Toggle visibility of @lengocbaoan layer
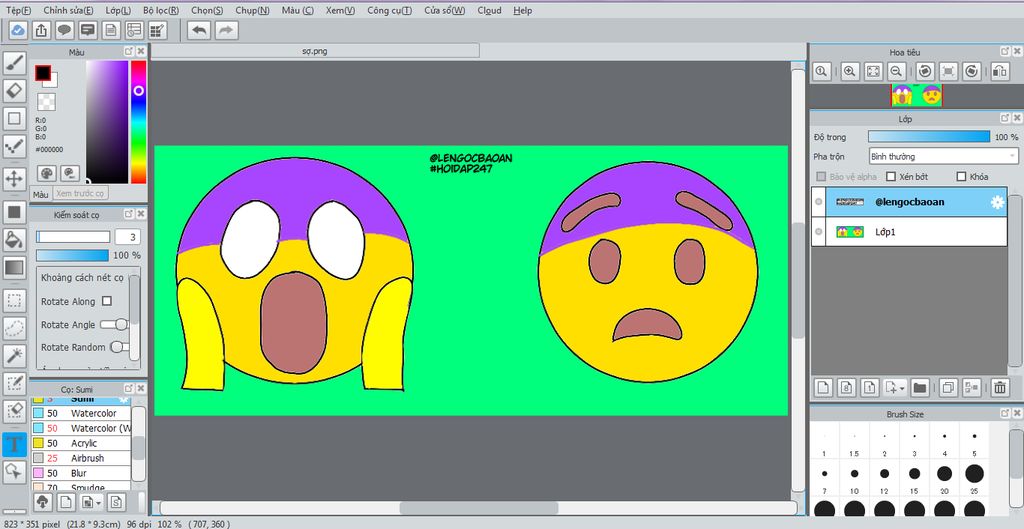The height and width of the screenshot is (529, 1024). 819,202
